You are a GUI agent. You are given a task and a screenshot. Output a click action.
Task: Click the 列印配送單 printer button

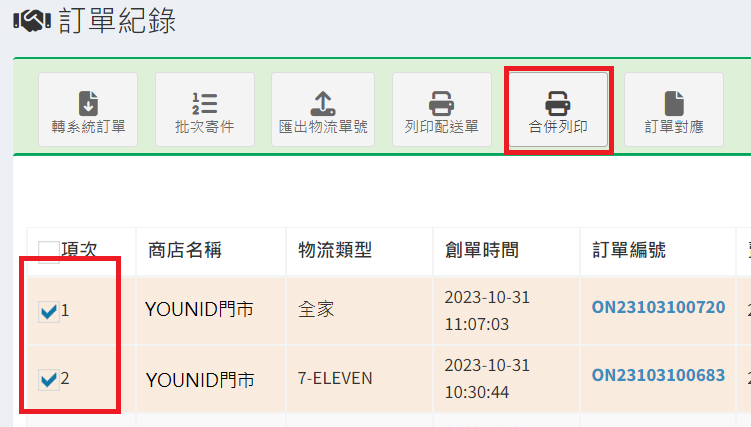(441, 110)
